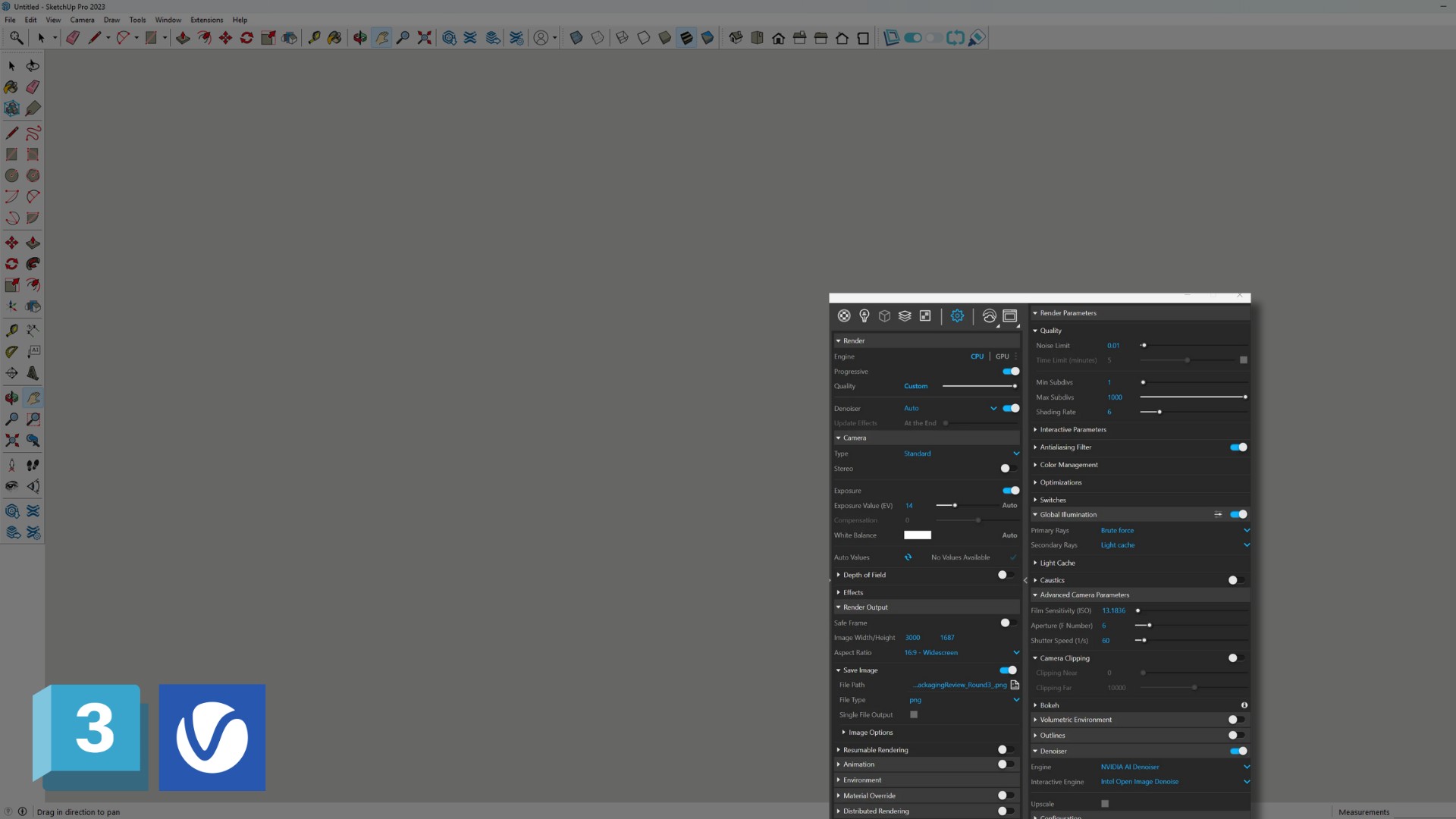
Task: Click the White Balance color swatch
Action: [918, 535]
